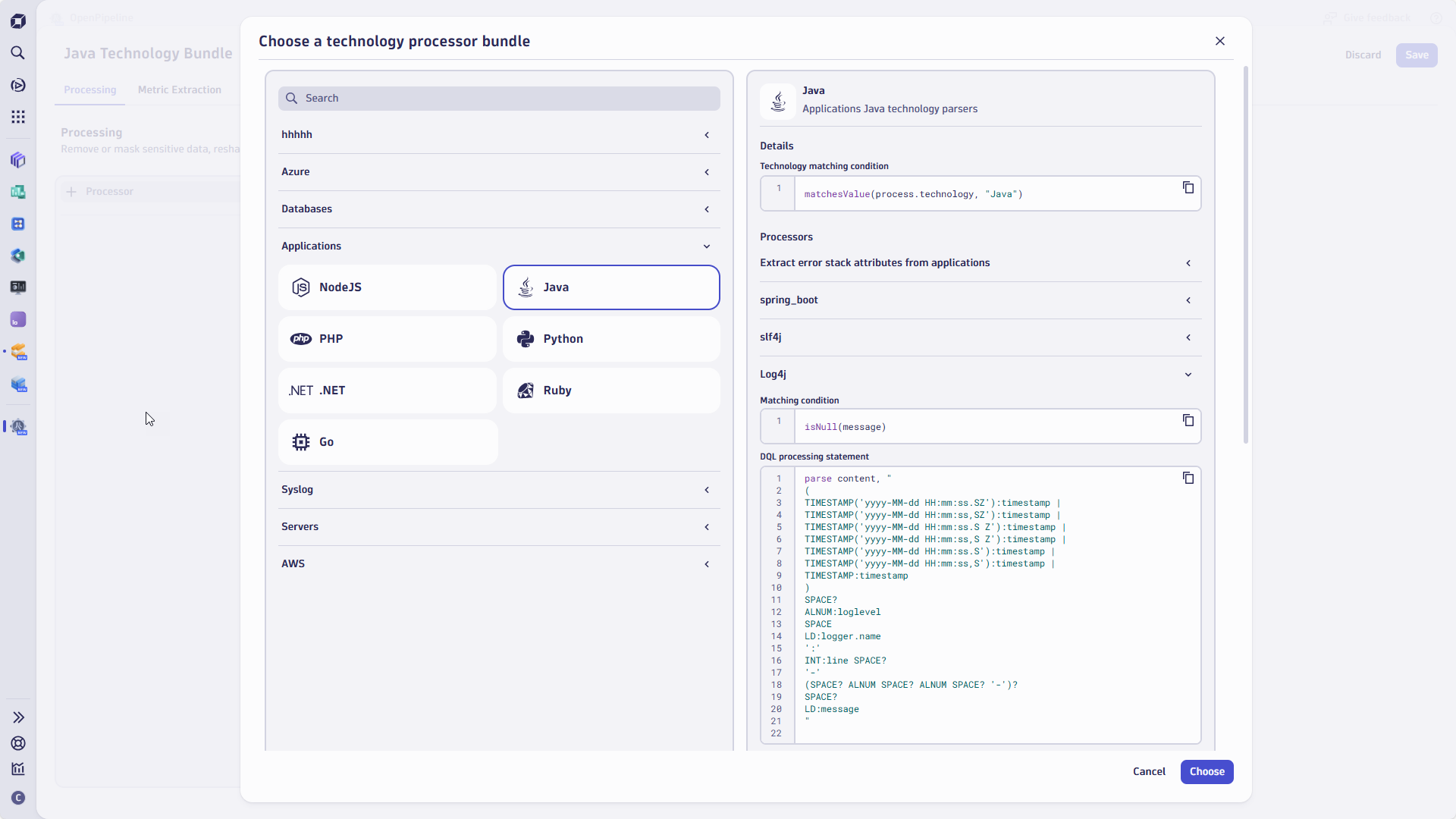Click the Choose button

[1207, 771]
